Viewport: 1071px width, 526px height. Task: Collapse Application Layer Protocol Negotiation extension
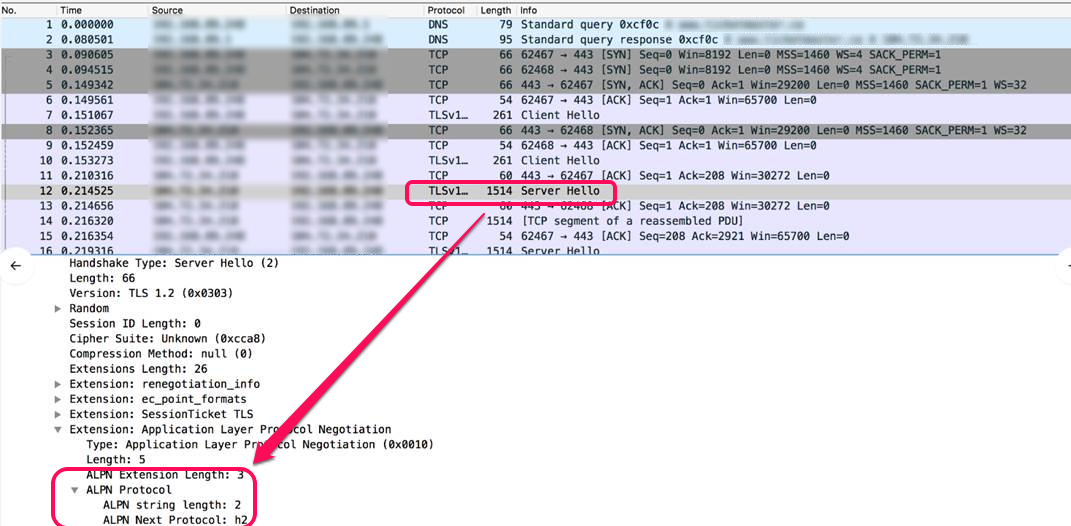coord(59,429)
